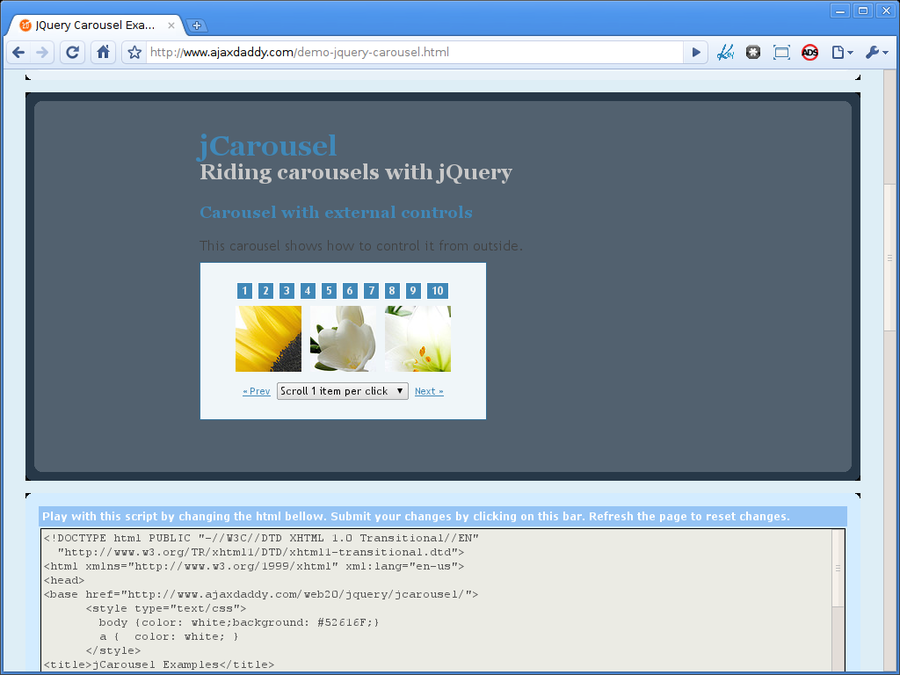Click inside the HTML code editor
Screen dimensions: 900x675
click(436, 599)
